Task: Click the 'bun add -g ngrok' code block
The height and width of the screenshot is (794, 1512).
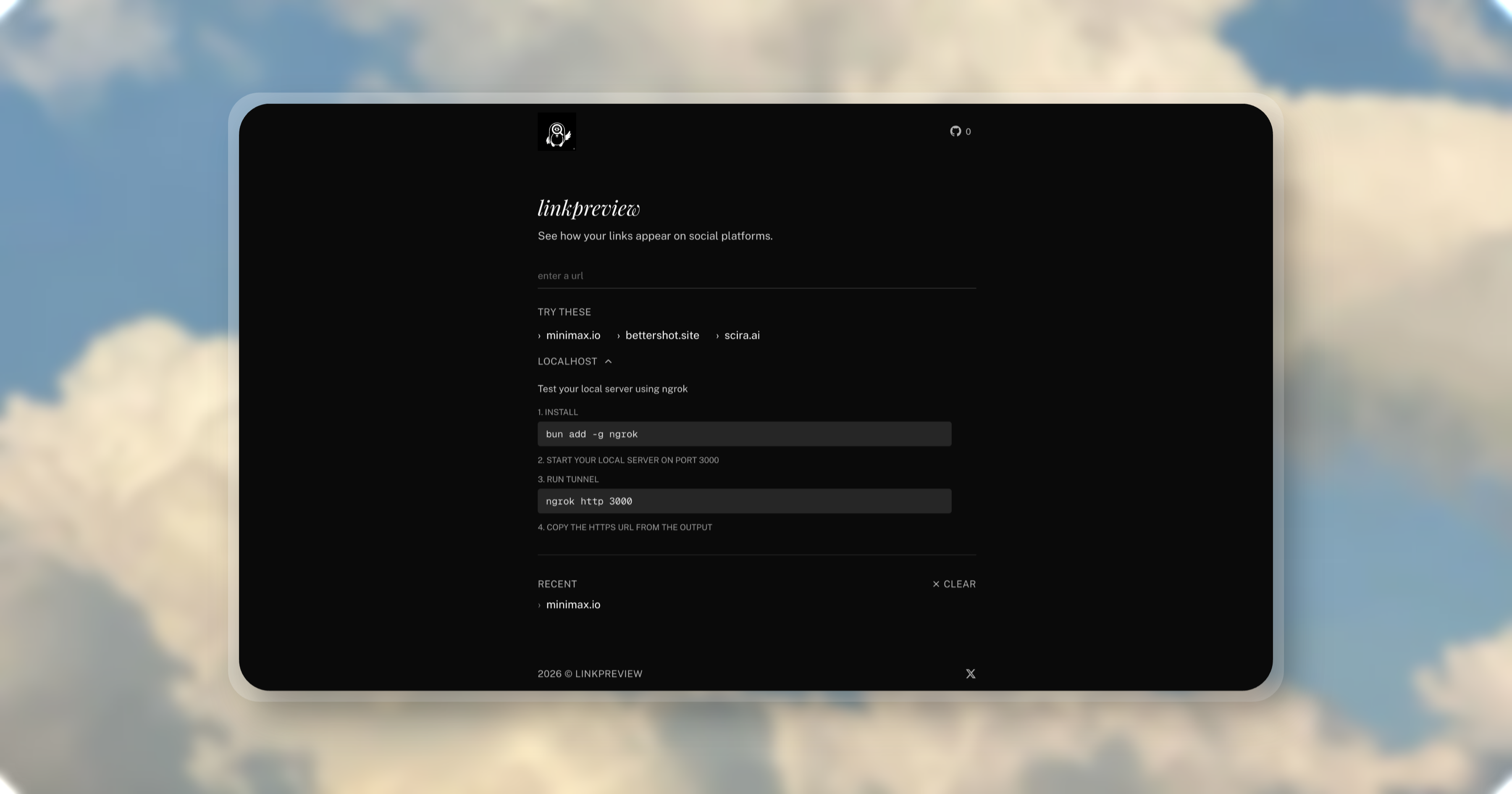Action: (x=744, y=434)
